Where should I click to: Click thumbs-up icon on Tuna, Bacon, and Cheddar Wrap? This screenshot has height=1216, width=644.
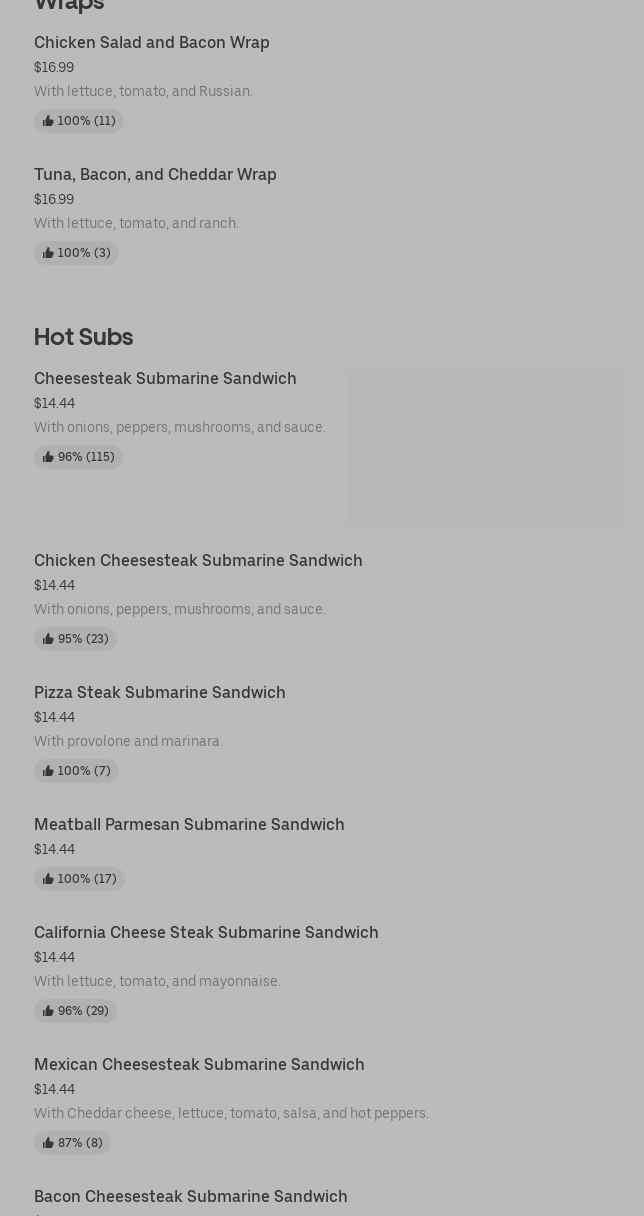[48, 253]
